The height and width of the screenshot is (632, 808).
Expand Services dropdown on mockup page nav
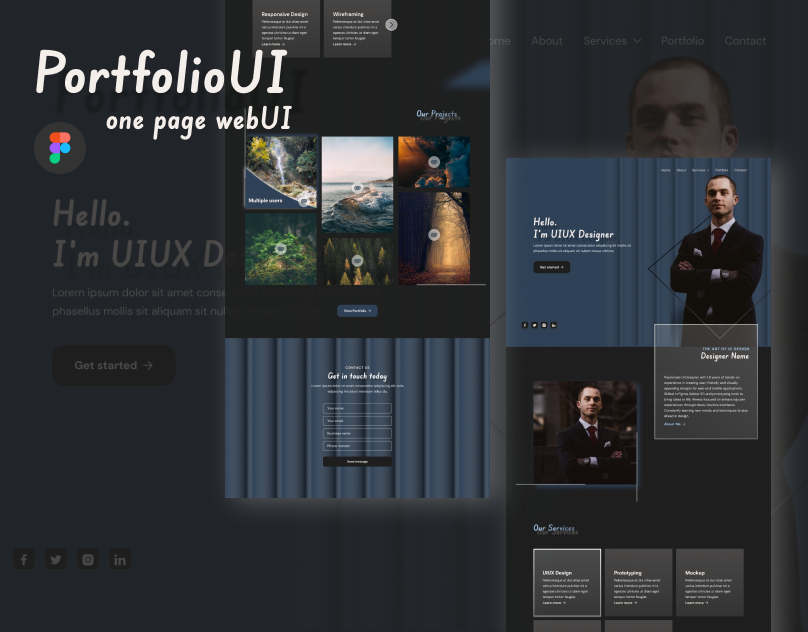pyautogui.click(x=700, y=170)
